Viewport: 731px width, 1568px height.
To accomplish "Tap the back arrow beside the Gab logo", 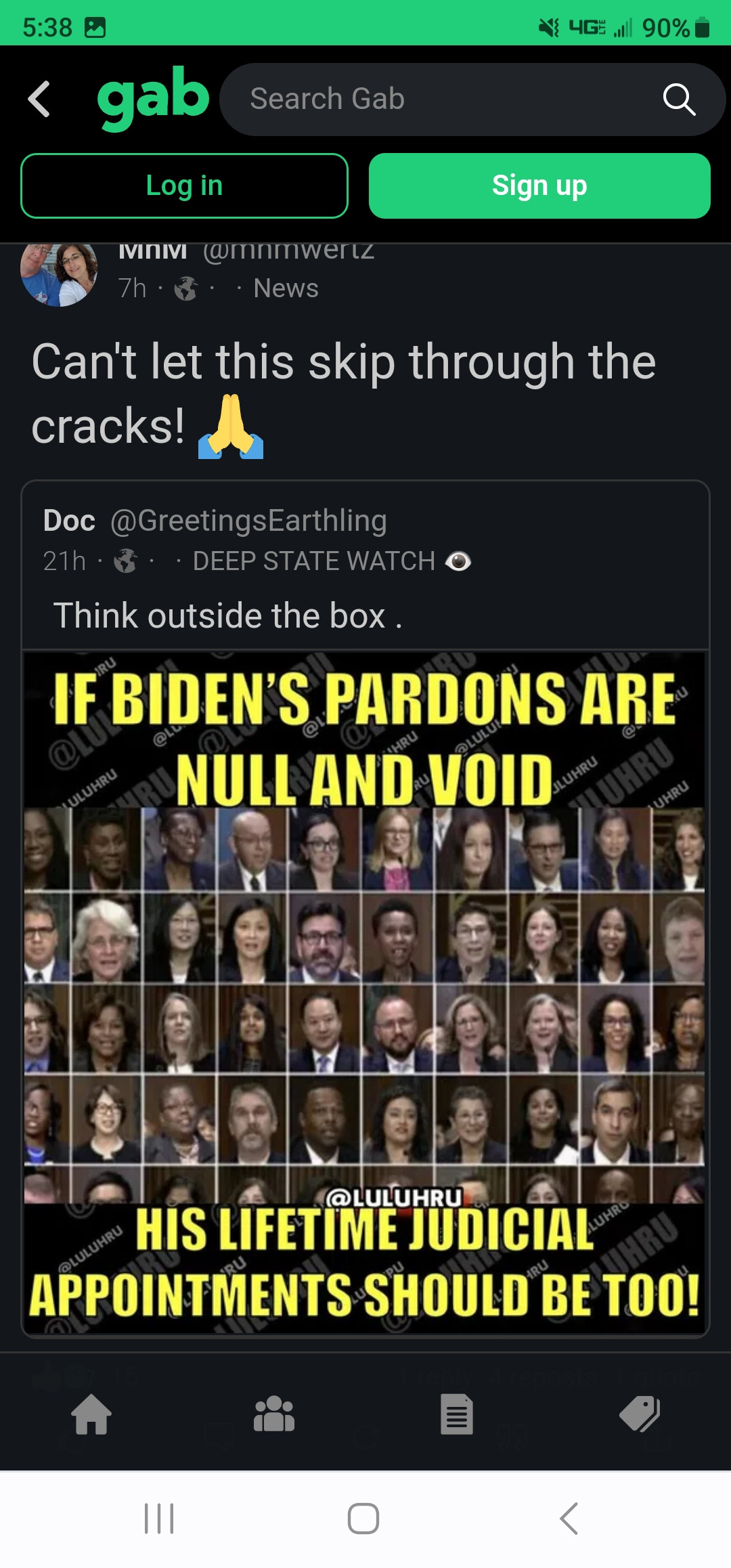I will click(x=39, y=99).
